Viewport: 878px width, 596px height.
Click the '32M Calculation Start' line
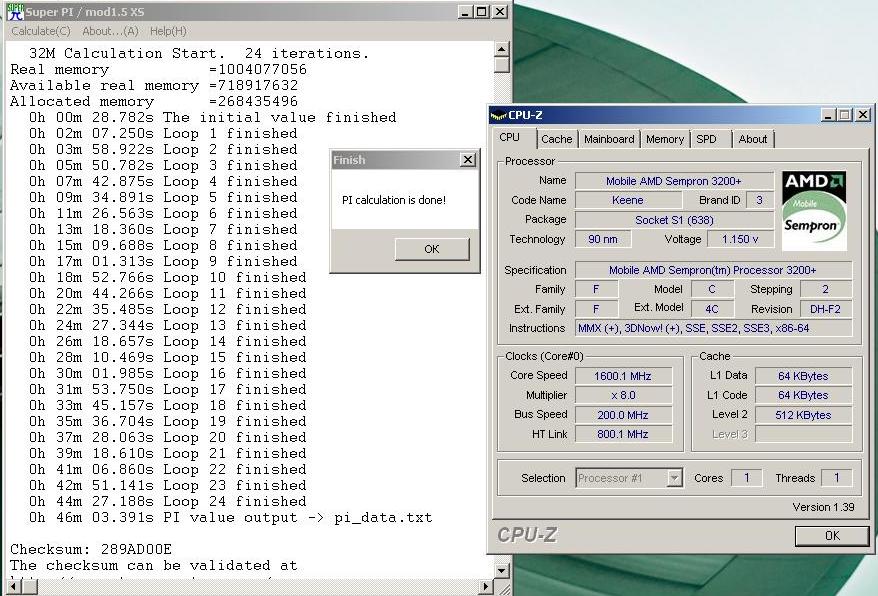199,54
